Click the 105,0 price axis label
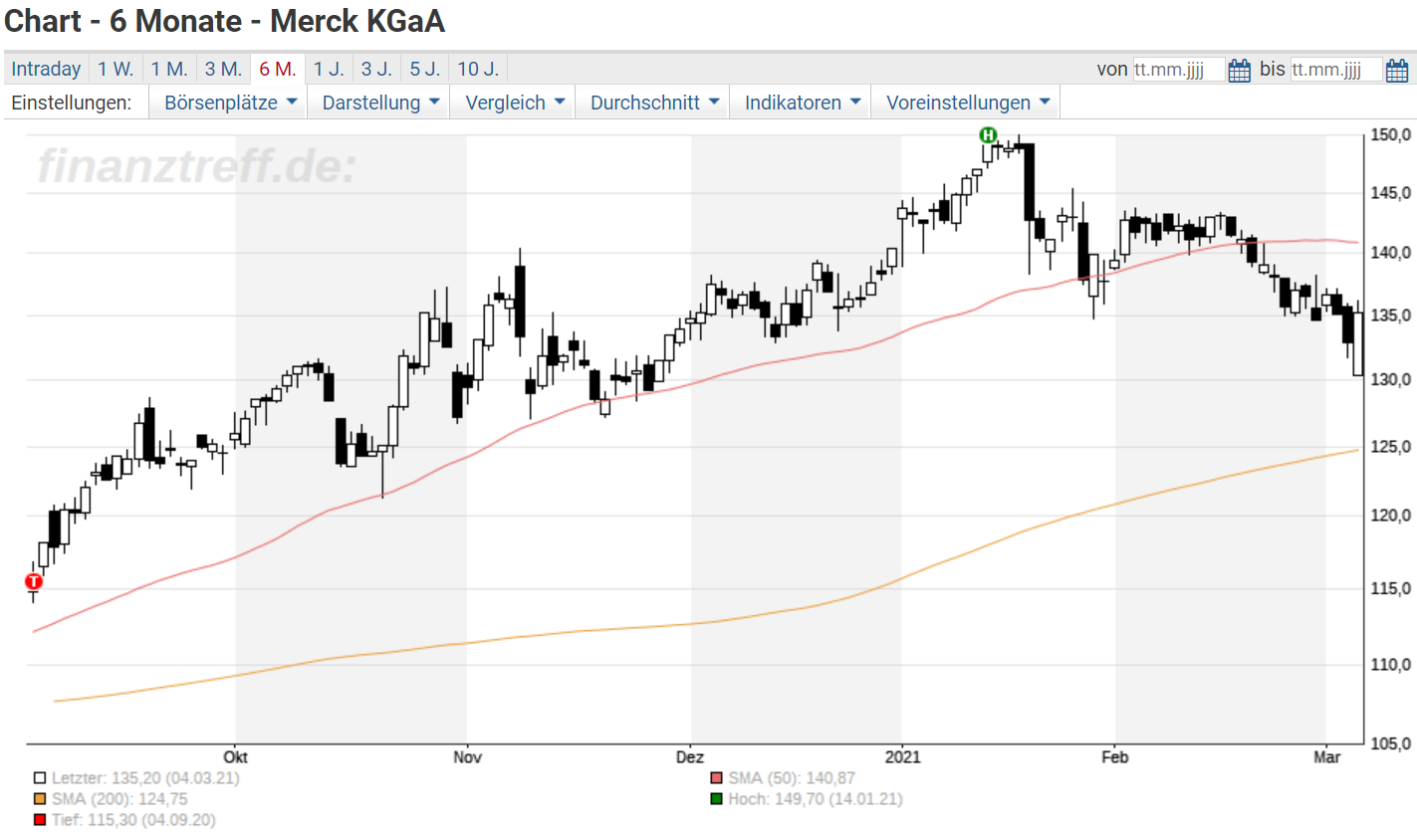 (1391, 743)
